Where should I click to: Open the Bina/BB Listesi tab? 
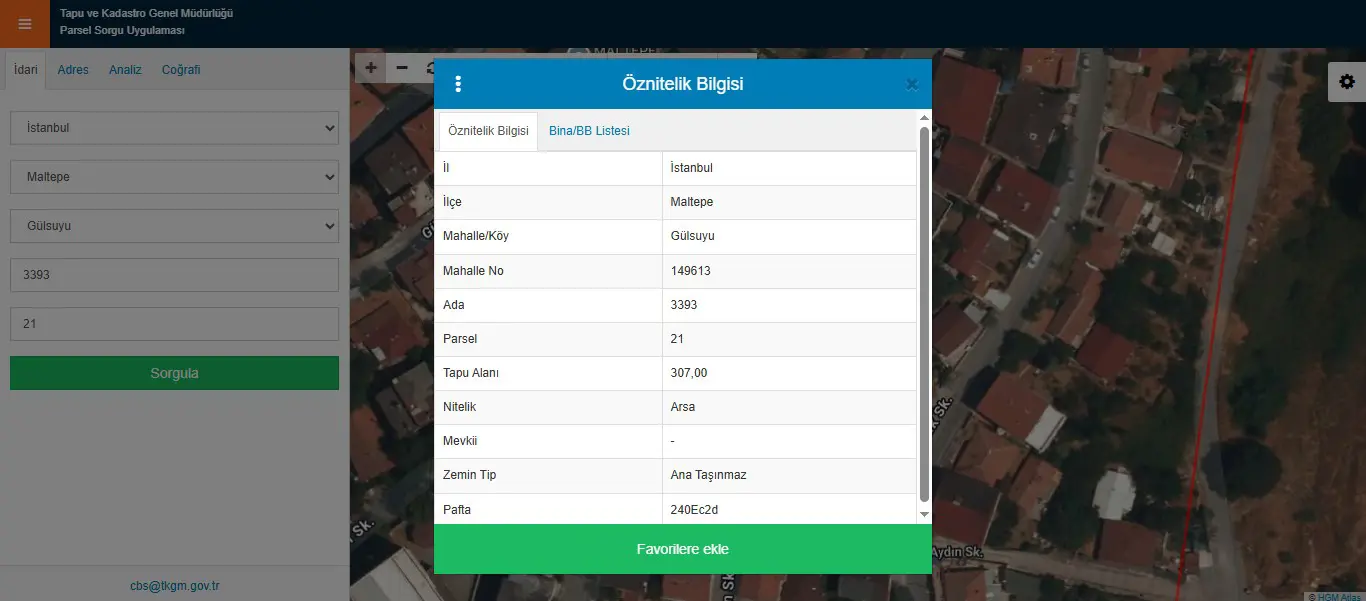click(589, 131)
